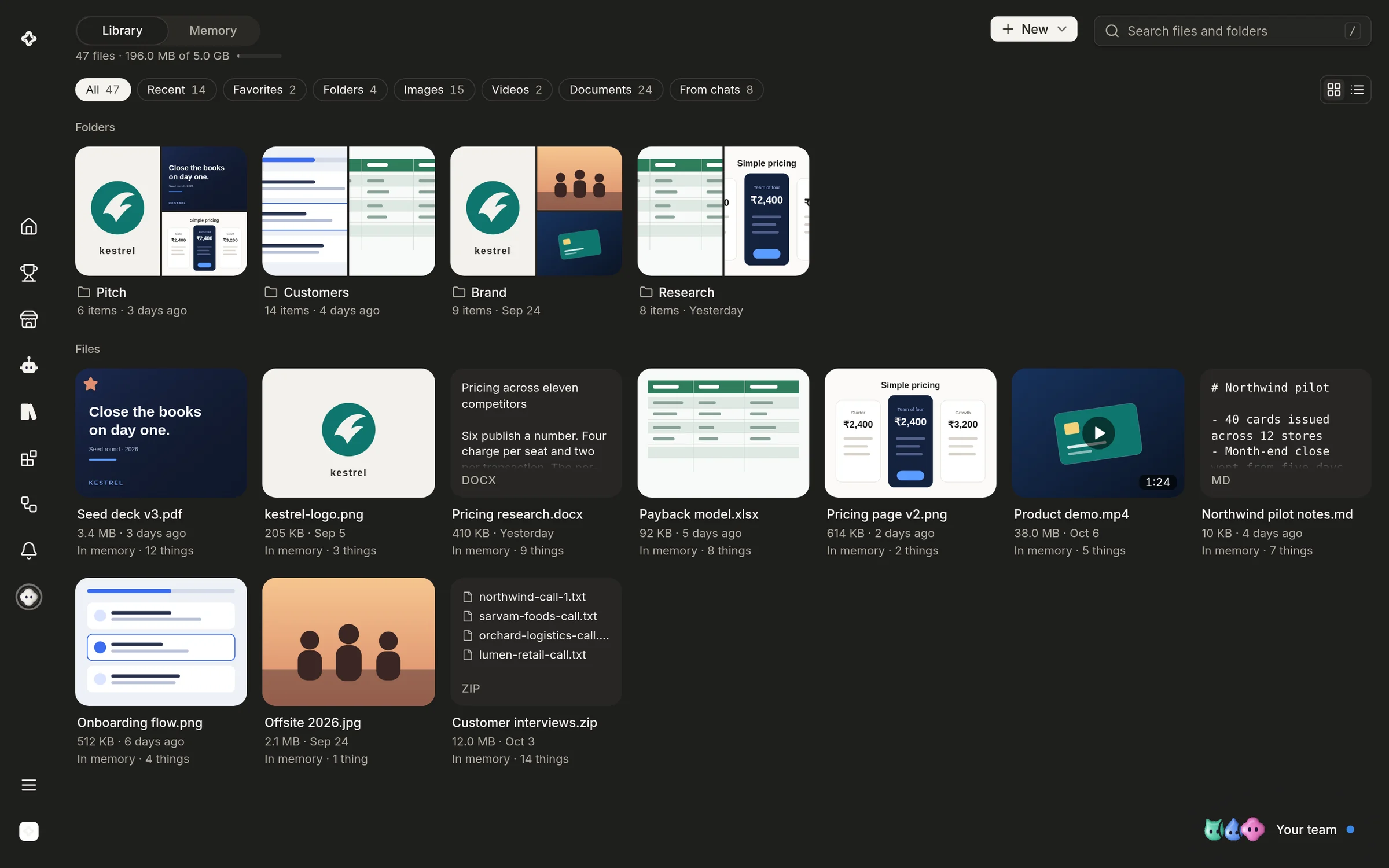Filter by Folders

[x=350, y=90]
